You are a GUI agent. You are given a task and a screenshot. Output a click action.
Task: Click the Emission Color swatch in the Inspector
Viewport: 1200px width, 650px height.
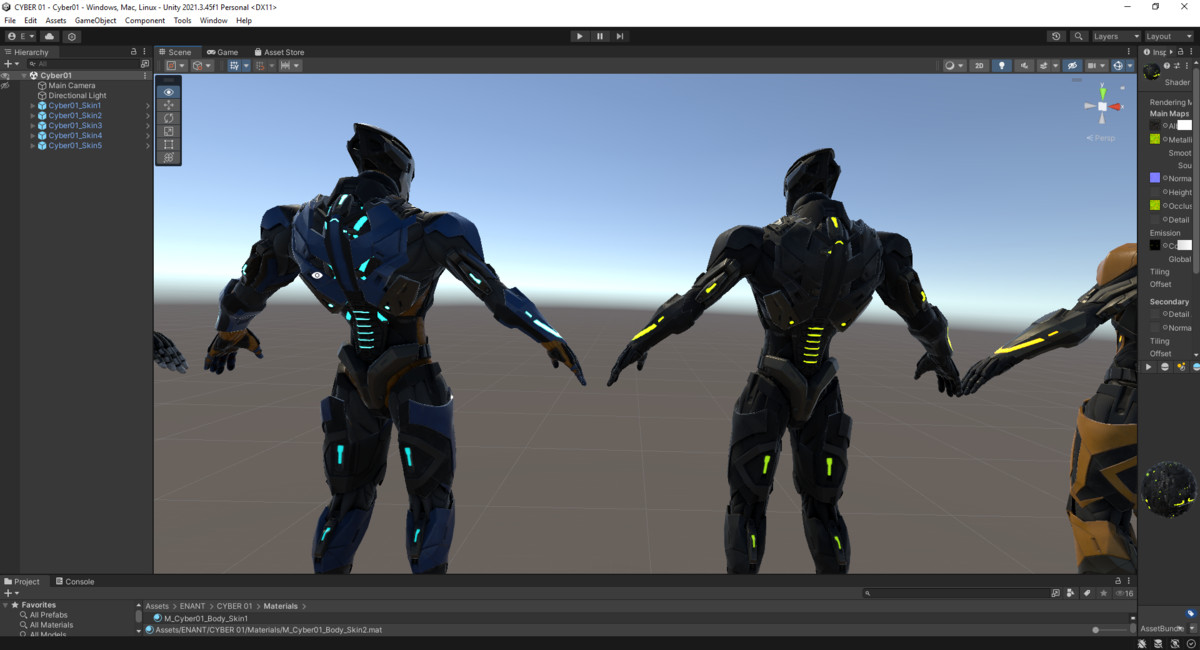coord(1184,246)
